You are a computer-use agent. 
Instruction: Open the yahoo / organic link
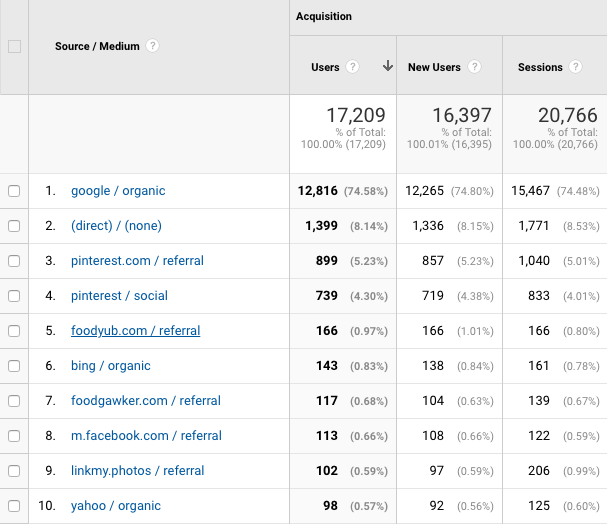pos(116,506)
